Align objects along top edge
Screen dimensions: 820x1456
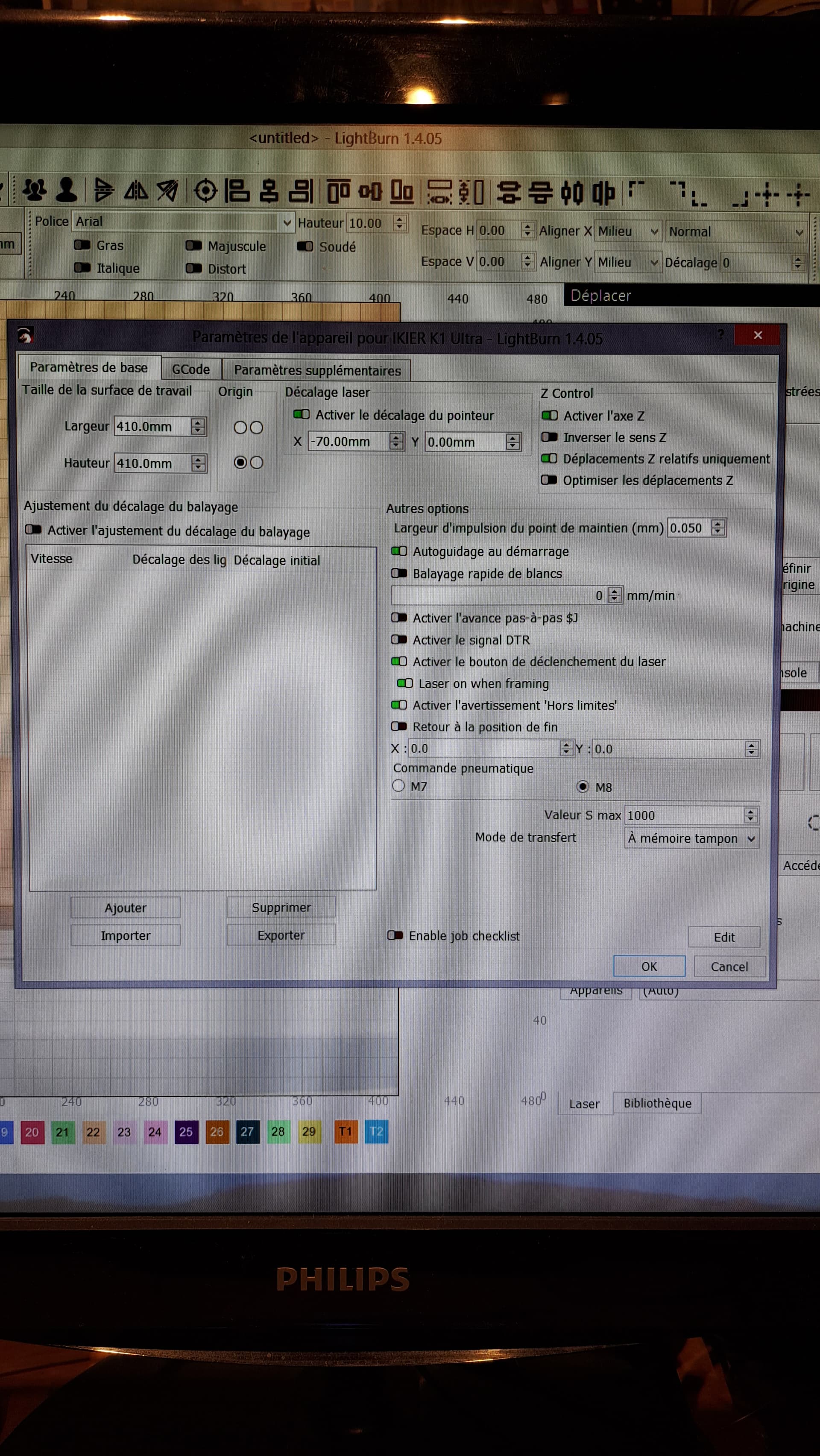(x=339, y=192)
